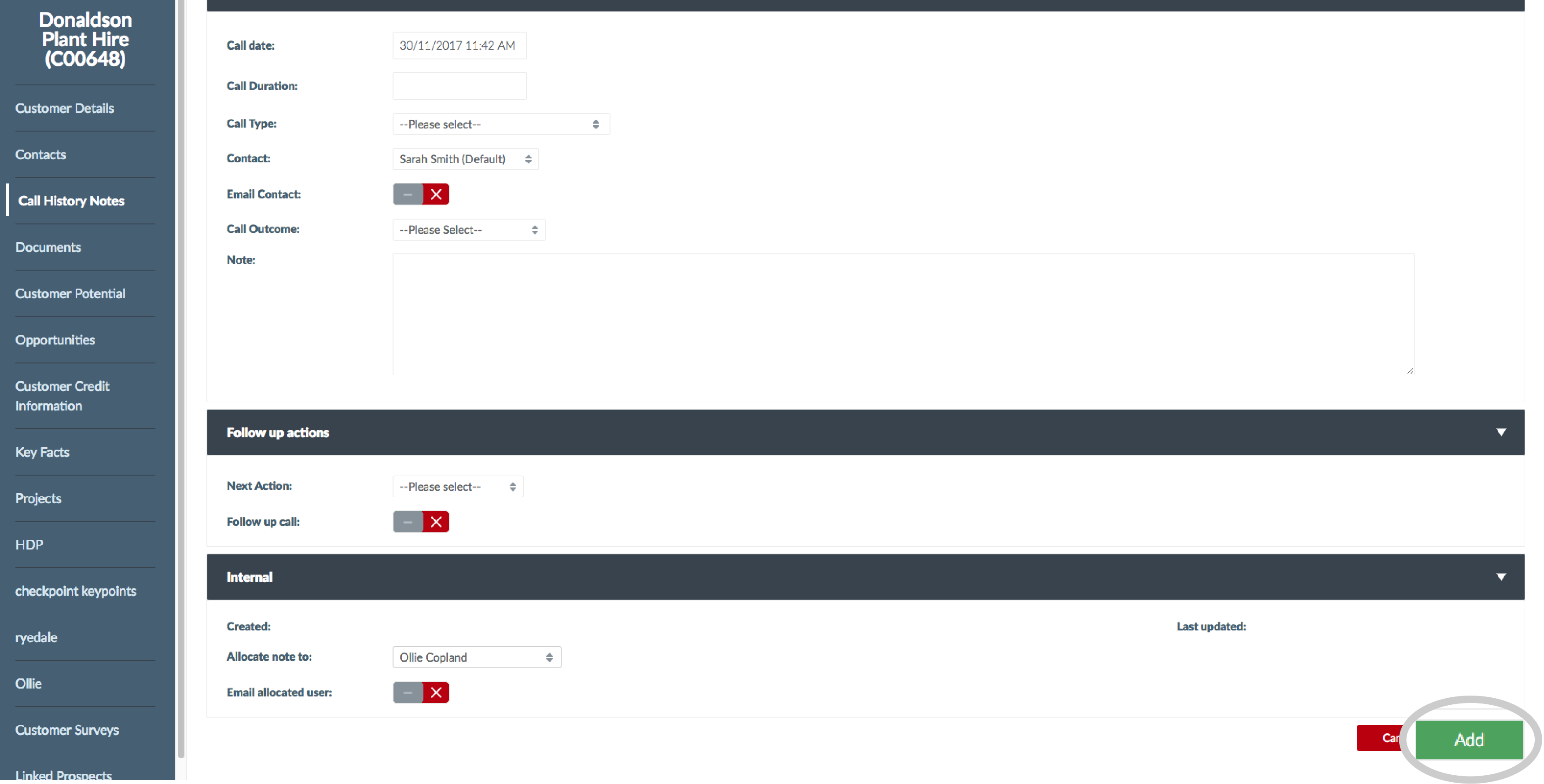Click the Customer Potential menu item
This screenshot has height=784, width=1544.
coord(70,293)
